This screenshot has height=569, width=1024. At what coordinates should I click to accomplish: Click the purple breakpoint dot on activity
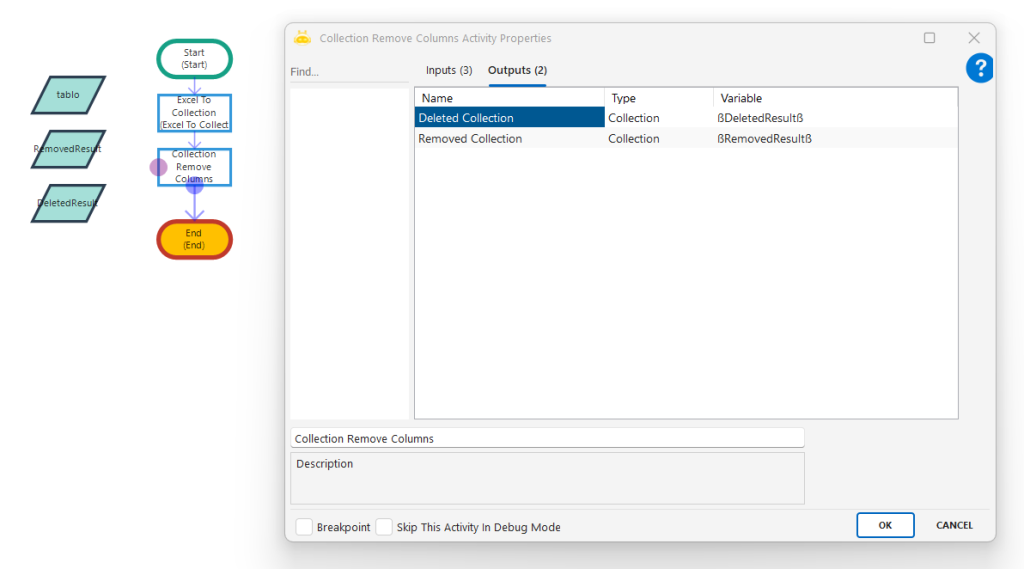tap(158, 167)
